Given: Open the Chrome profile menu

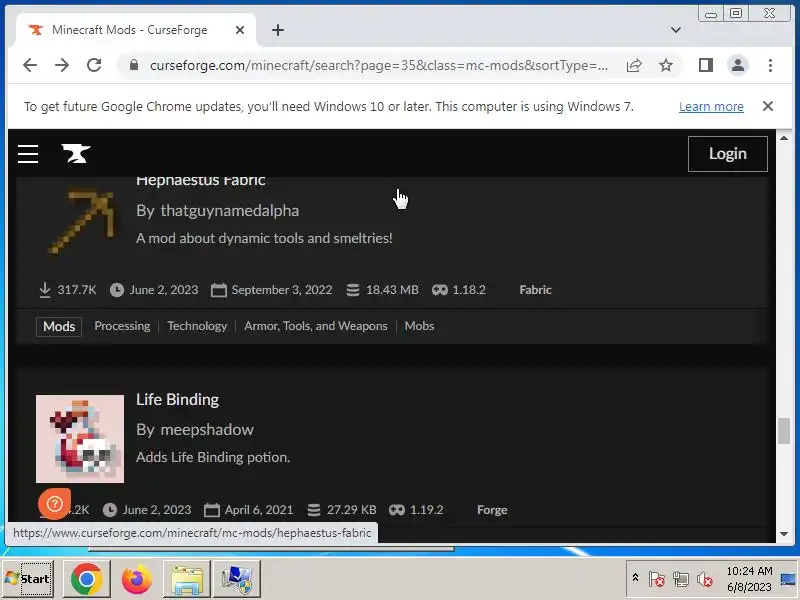Looking at the screenshot, I should 738,65.
